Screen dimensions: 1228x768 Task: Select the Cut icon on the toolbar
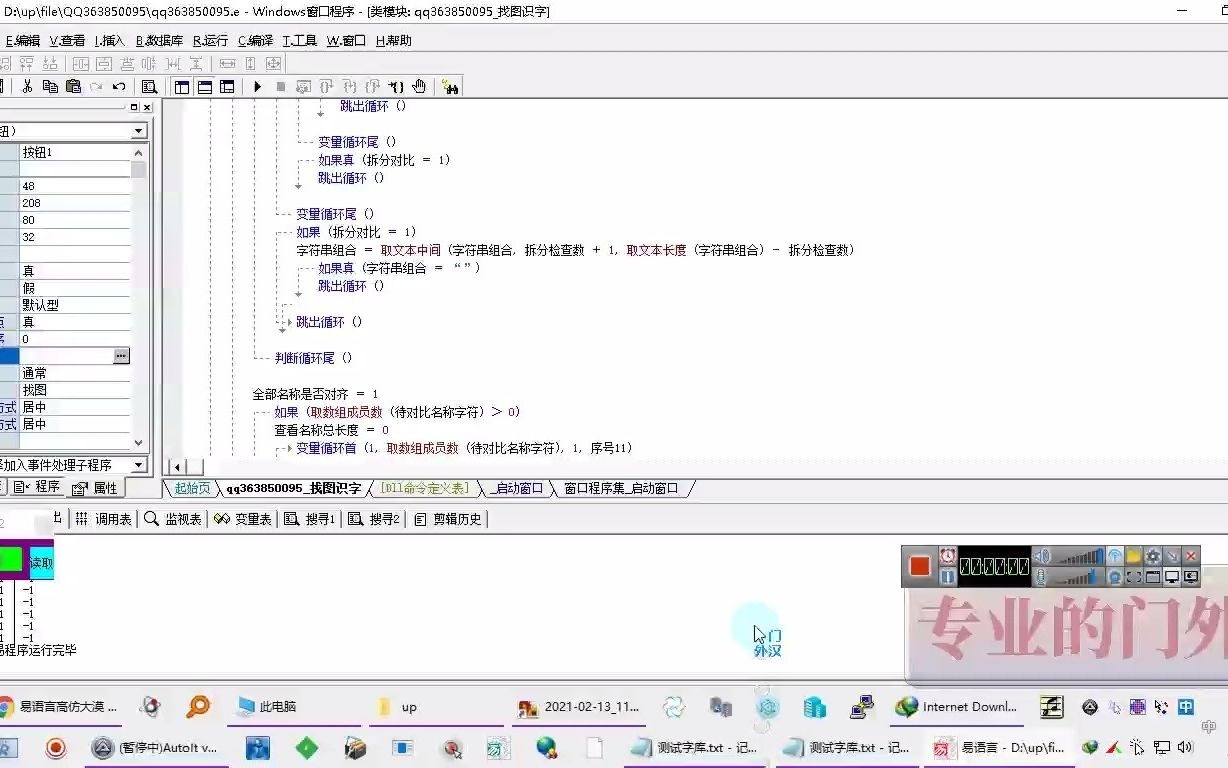tap(26, 86)
